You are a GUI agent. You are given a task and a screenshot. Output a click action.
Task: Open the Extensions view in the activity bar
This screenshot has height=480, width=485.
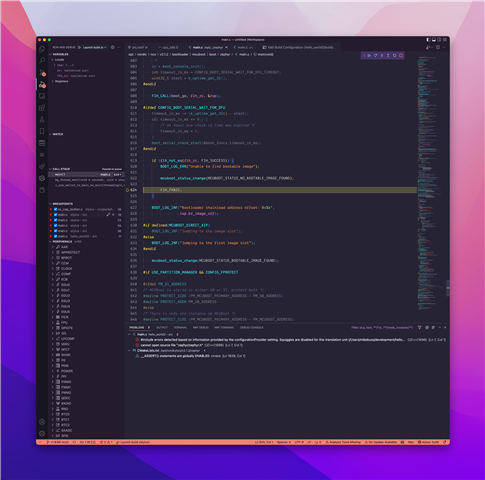42,108
